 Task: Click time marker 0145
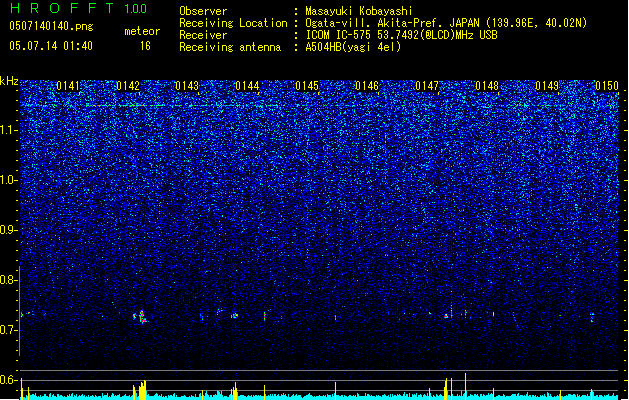(x=307, y=86)
